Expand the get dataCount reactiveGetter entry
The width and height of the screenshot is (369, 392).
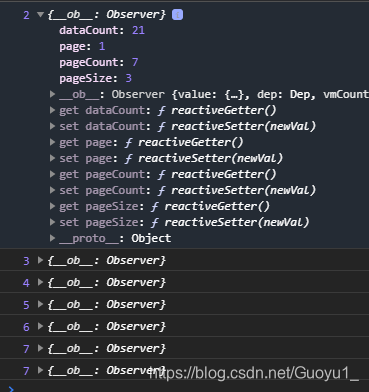point(52,110)
